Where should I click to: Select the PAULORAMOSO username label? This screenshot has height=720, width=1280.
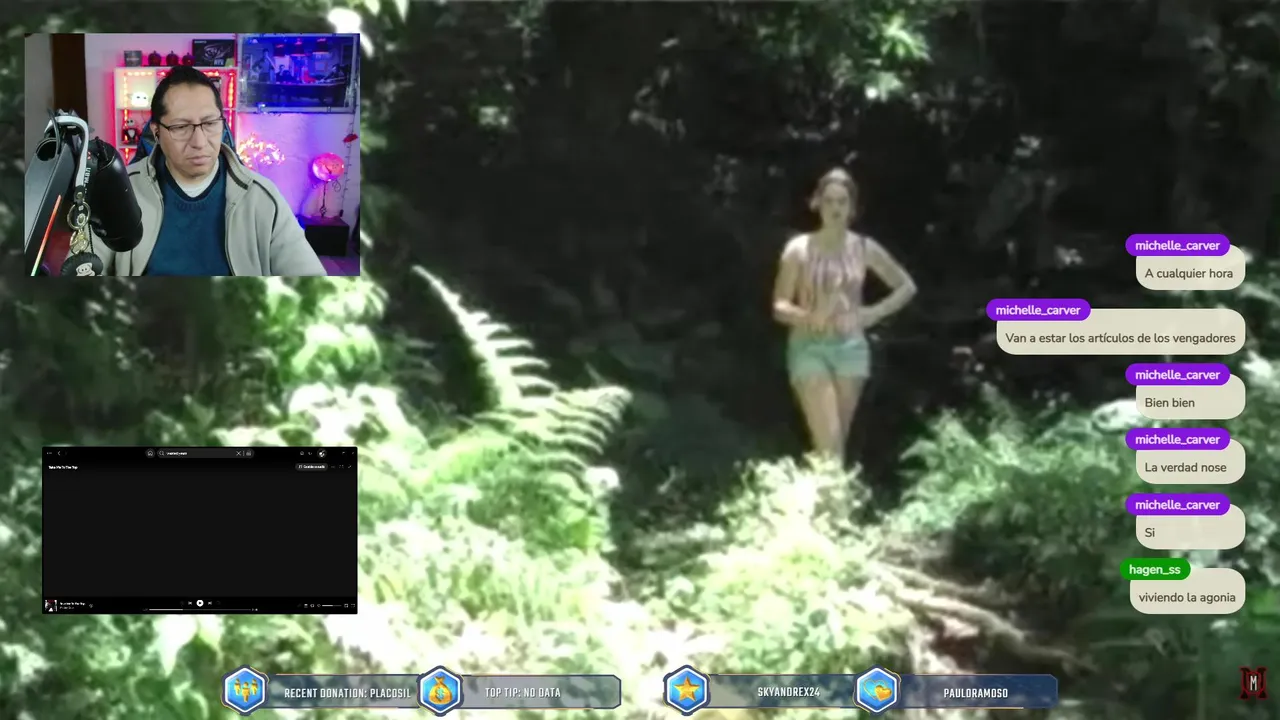(975, 693)
